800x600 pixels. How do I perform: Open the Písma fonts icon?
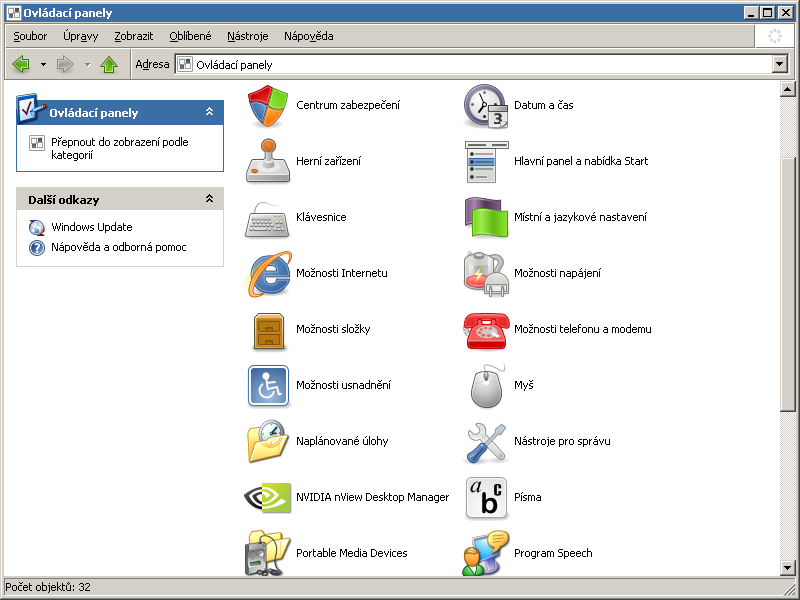click(486, 498)
